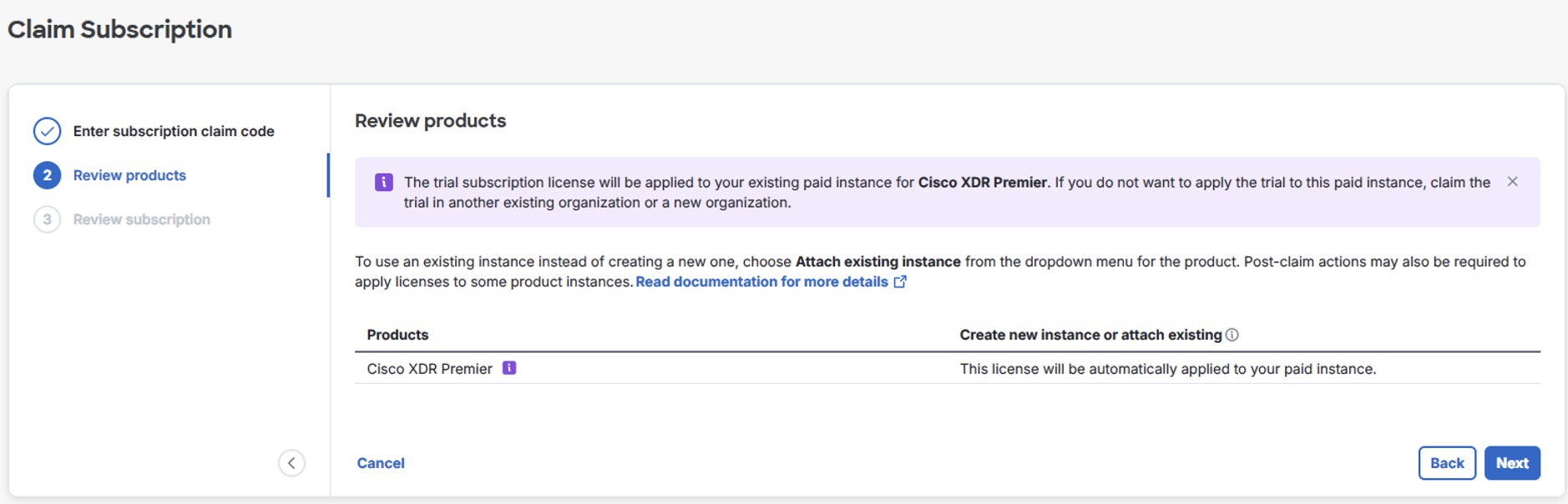1568x504 pixels.
Task: Click the Claim Subscription page title
Action: click(120, 29)
